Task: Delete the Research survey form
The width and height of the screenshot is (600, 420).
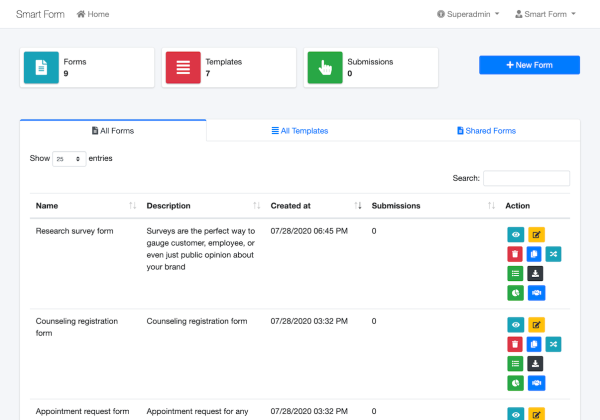Action: point(516,254)
